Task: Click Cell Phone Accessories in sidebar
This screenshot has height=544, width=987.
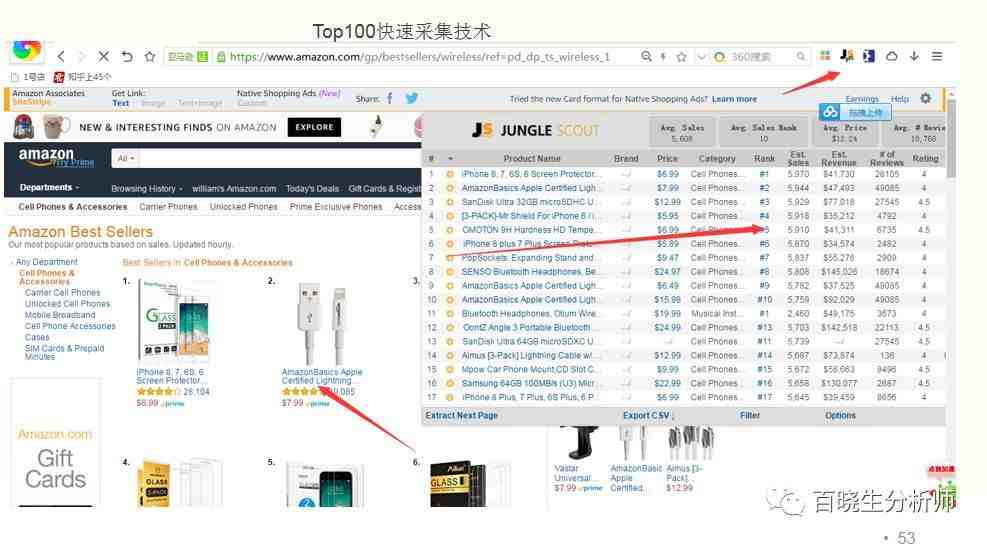Action: coord(70,326)
